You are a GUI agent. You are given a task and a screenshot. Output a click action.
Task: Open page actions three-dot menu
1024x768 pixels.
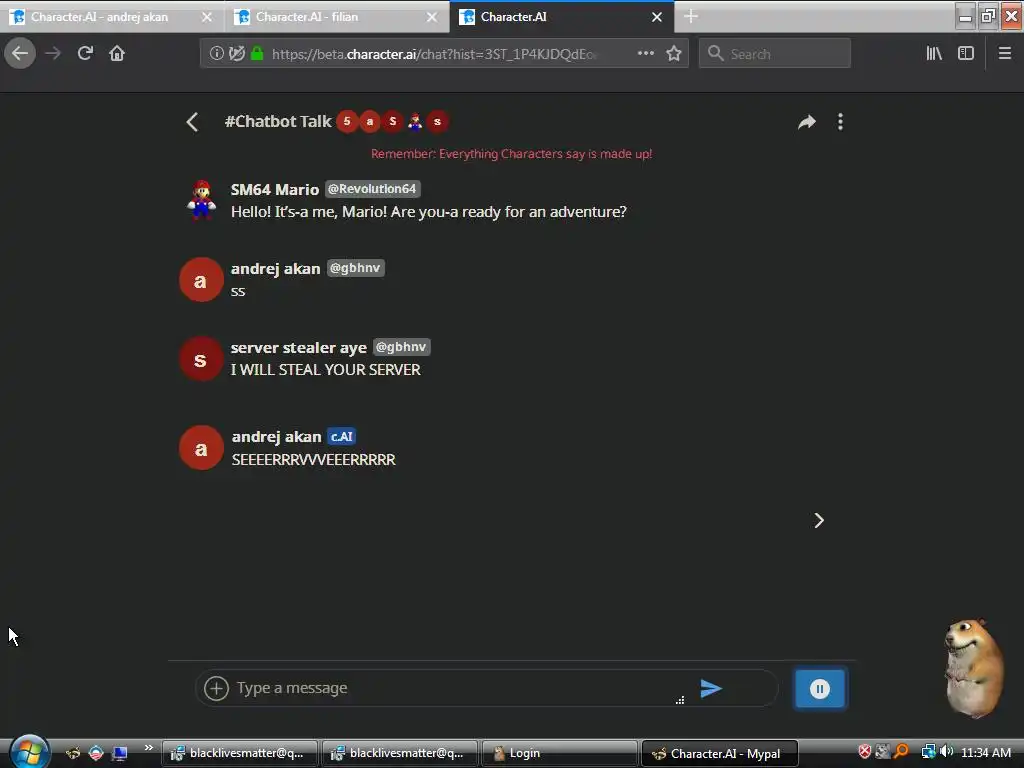[645, 54]
